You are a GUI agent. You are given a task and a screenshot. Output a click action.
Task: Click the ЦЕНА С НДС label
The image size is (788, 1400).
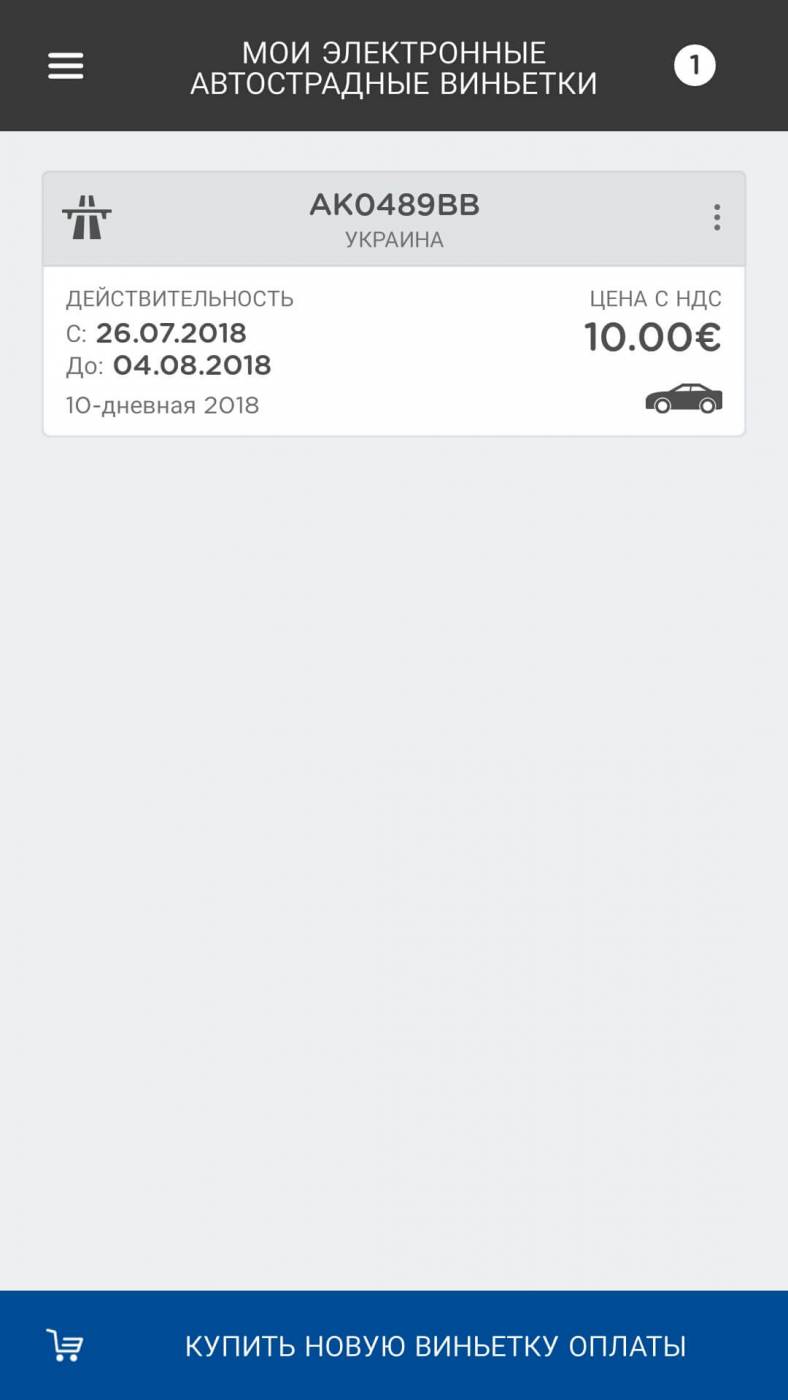[x=655, y=298]
